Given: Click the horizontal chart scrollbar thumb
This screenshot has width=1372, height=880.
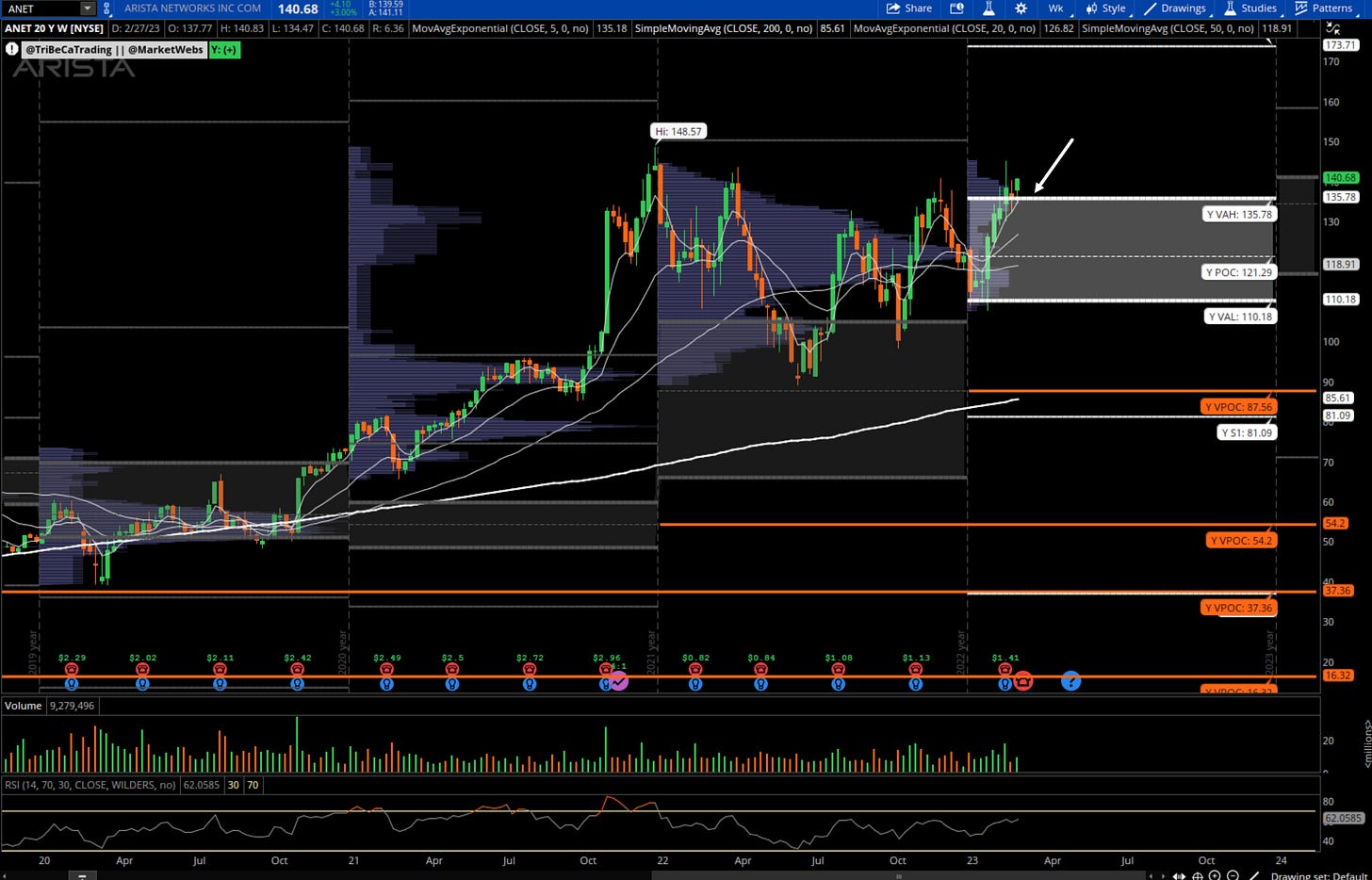Looking at the screenshot, I should tap(900, 876).
